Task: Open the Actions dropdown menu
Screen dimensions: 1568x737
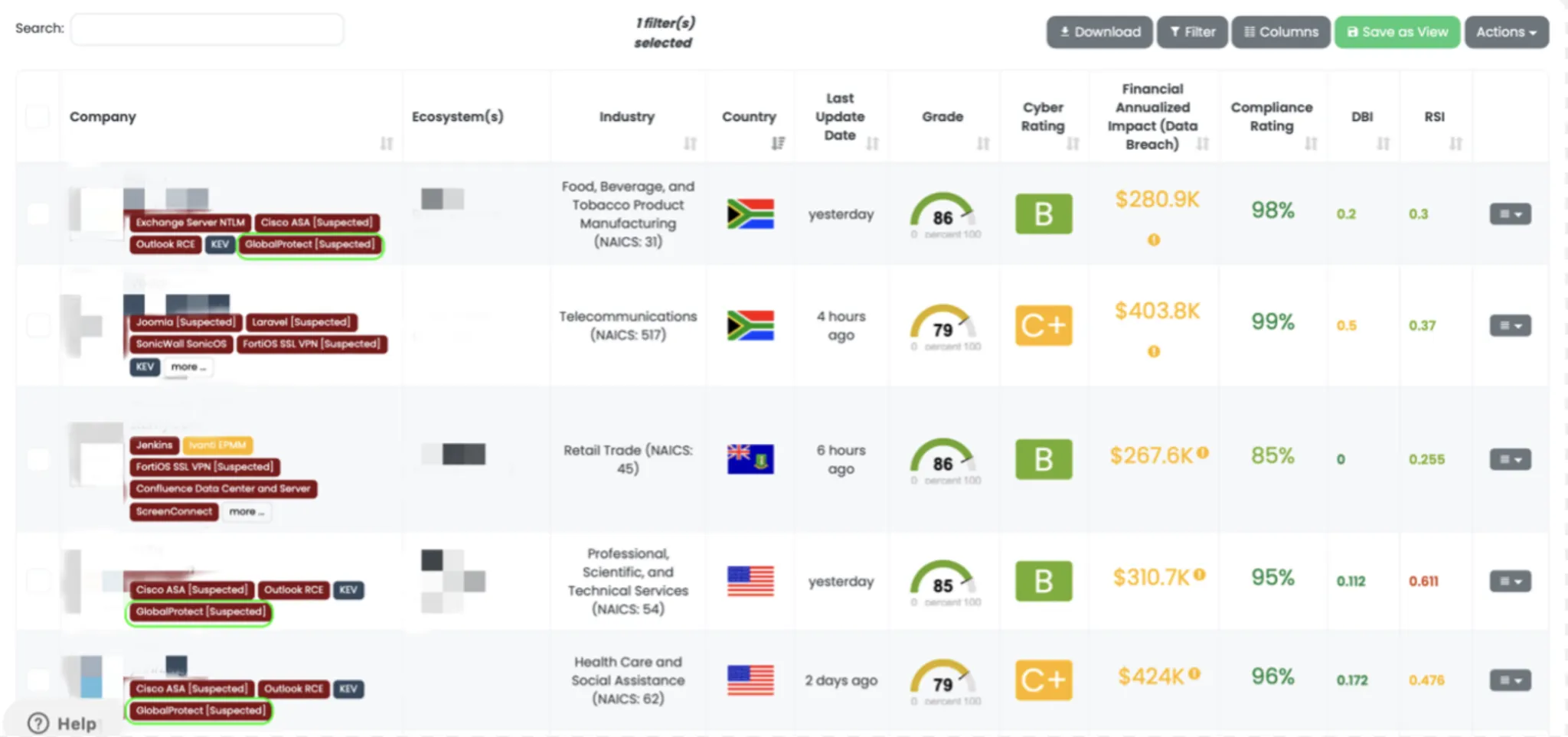Action: pos(1506,32)
